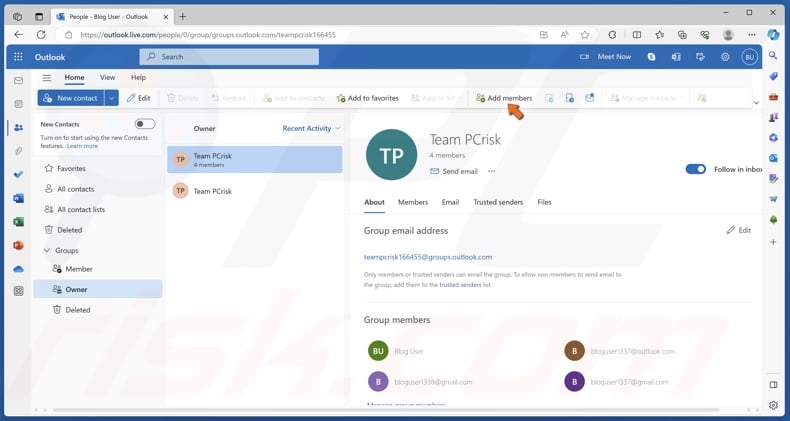790x421 pixels.
Task: Open teampcrisk166455@groups.outlook.com link
Action: 428,257
